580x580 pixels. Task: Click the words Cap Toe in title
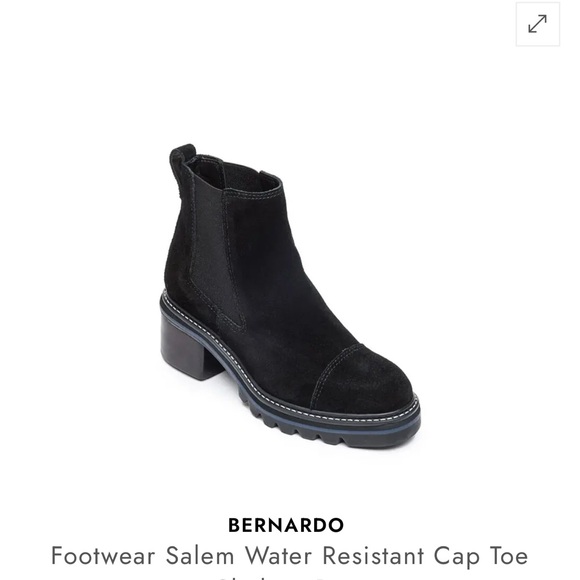481,557
